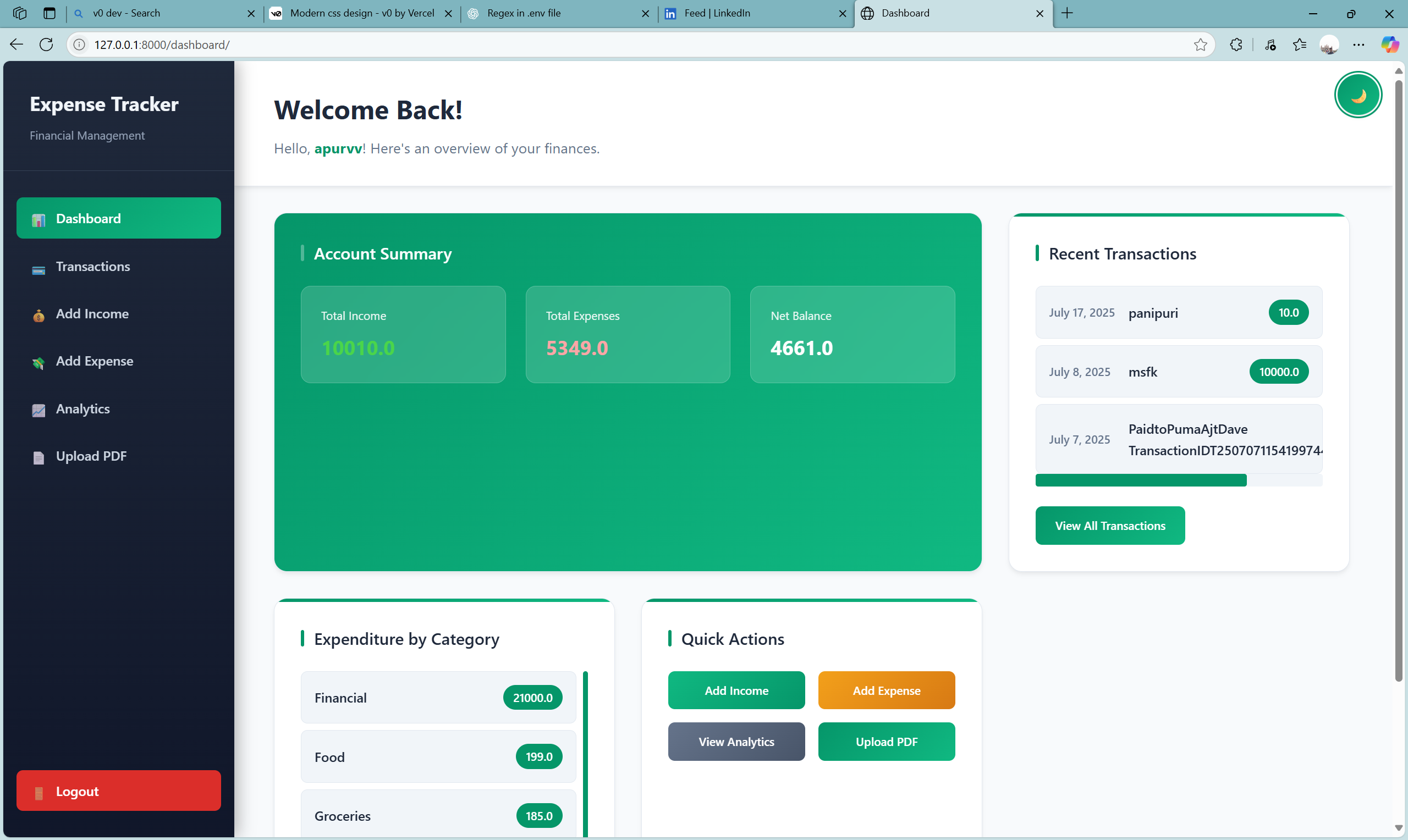This screenshot has height=840, width=1408.
Task: Open the browser Extensions puzzle icon
Action: tap(1236, 45)
